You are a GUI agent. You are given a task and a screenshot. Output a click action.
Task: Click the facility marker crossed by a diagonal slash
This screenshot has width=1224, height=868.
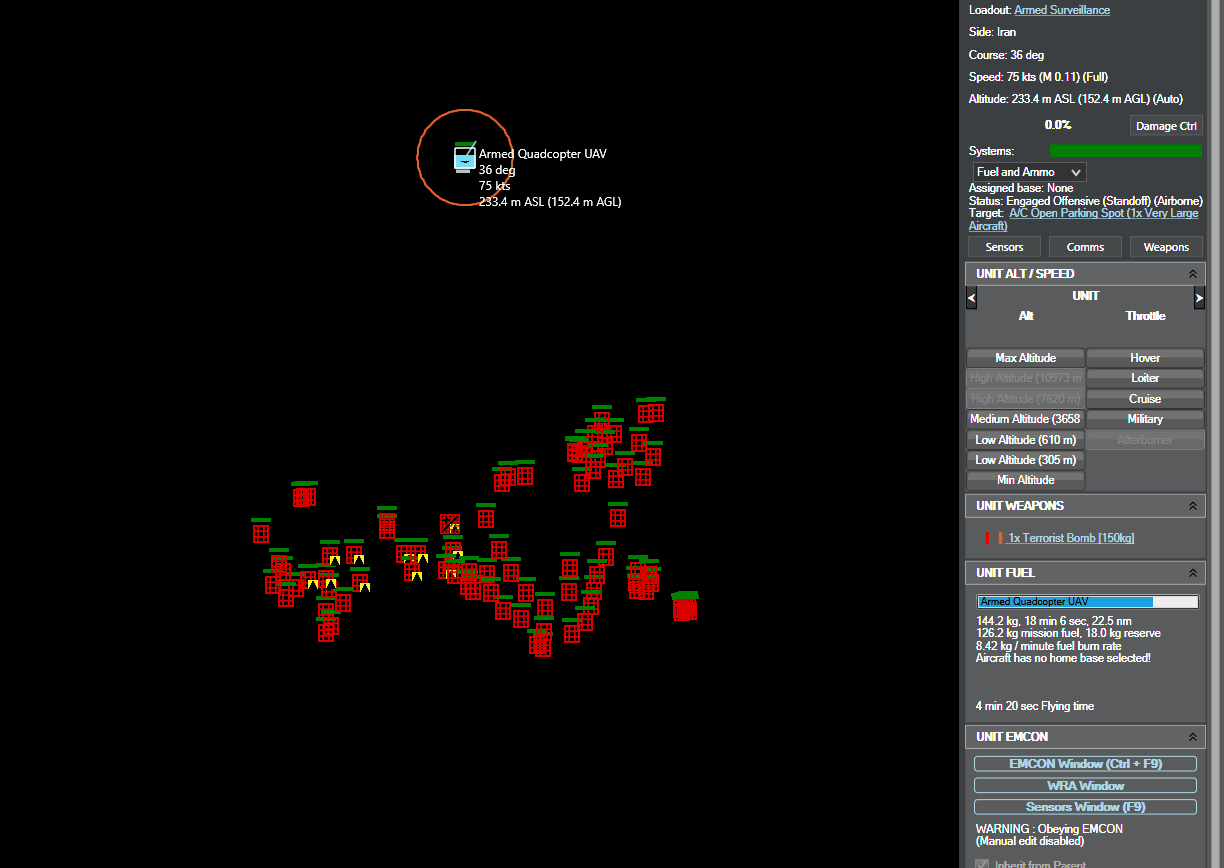point(450,524)
